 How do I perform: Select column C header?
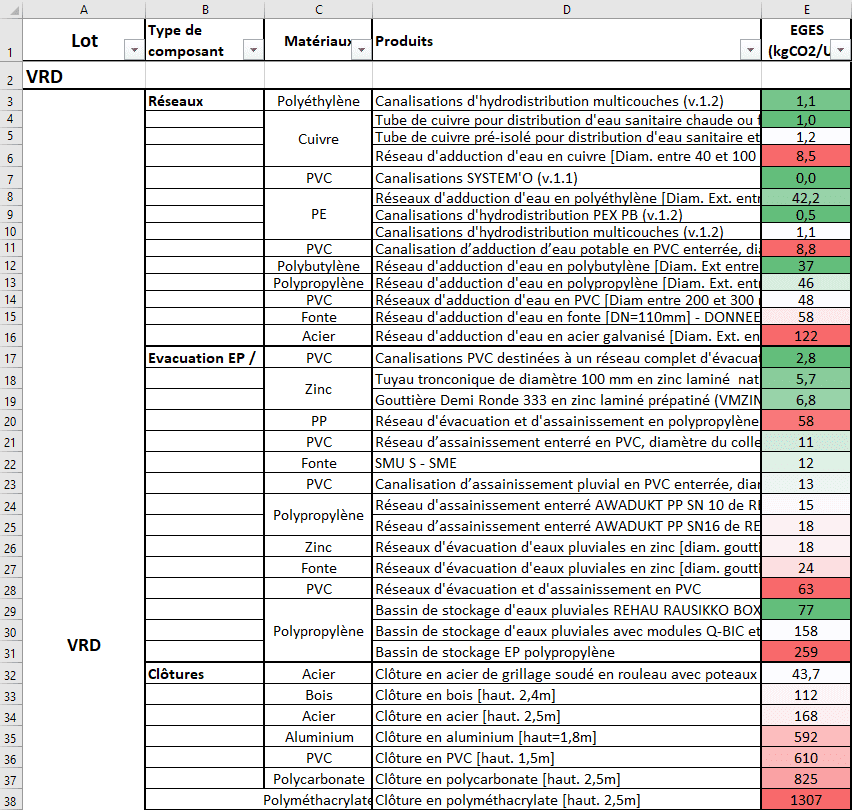(x=318, y=10)
